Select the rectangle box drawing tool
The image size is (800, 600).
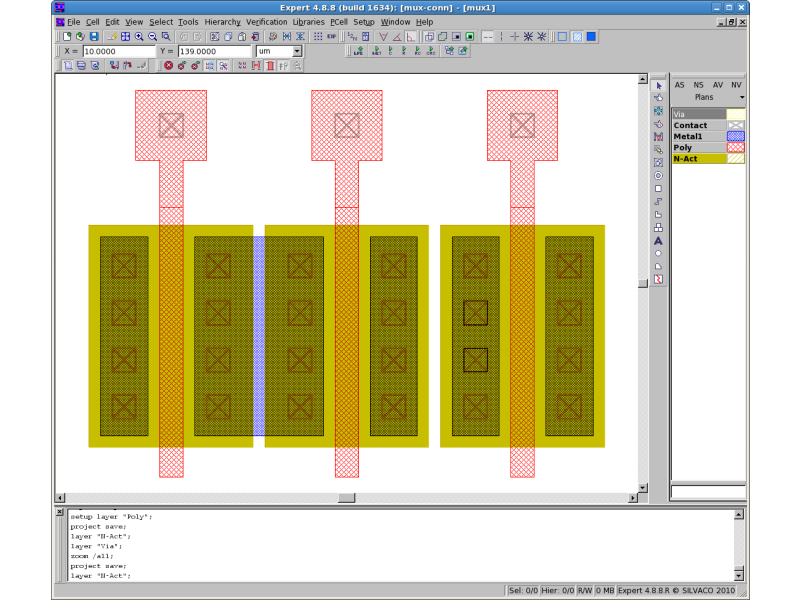point(658,189)
